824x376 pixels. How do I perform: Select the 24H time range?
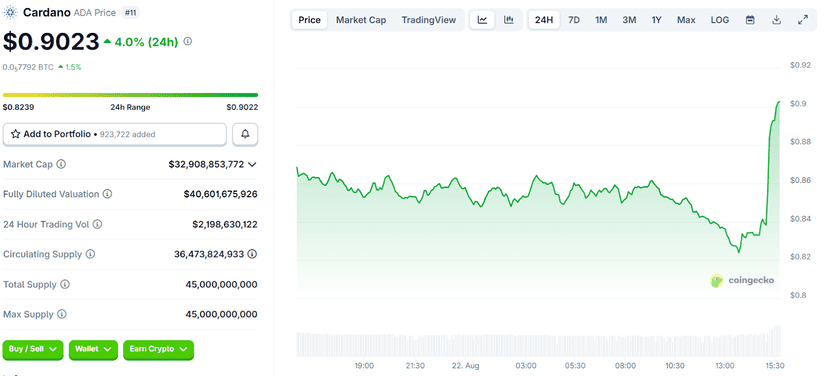click(544, 20)
